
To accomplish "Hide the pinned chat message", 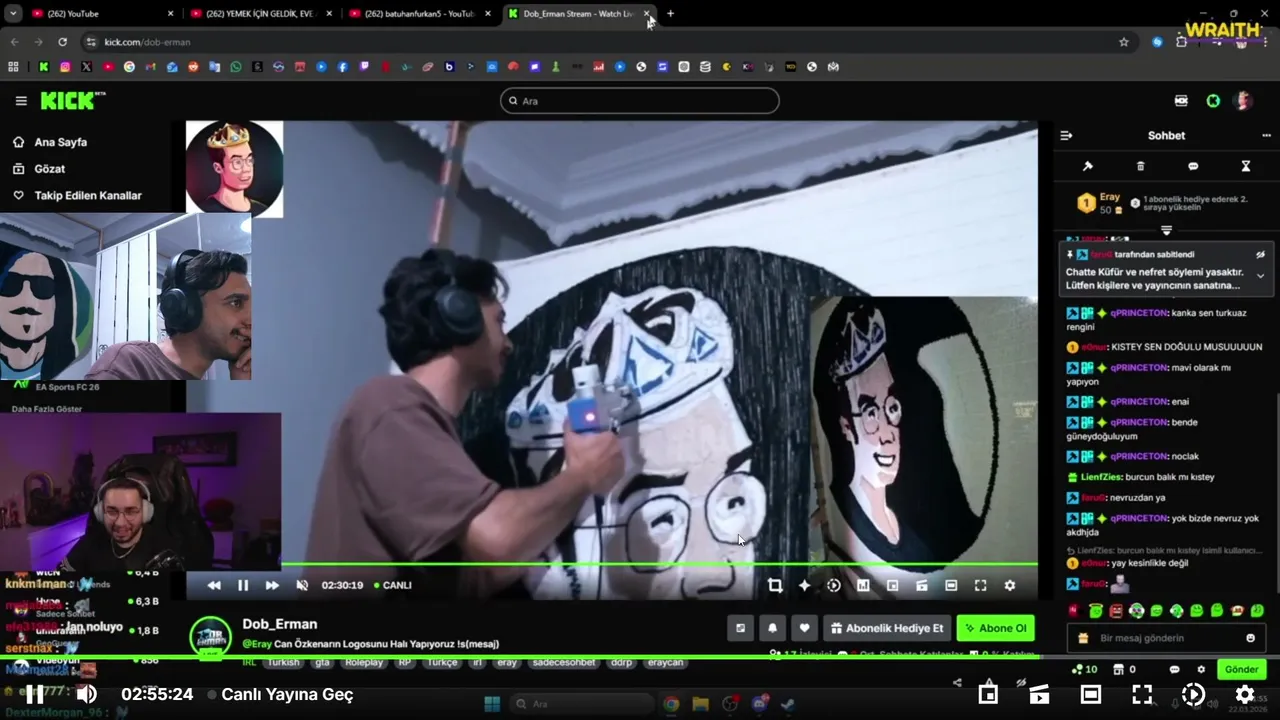I will 1260,255.
